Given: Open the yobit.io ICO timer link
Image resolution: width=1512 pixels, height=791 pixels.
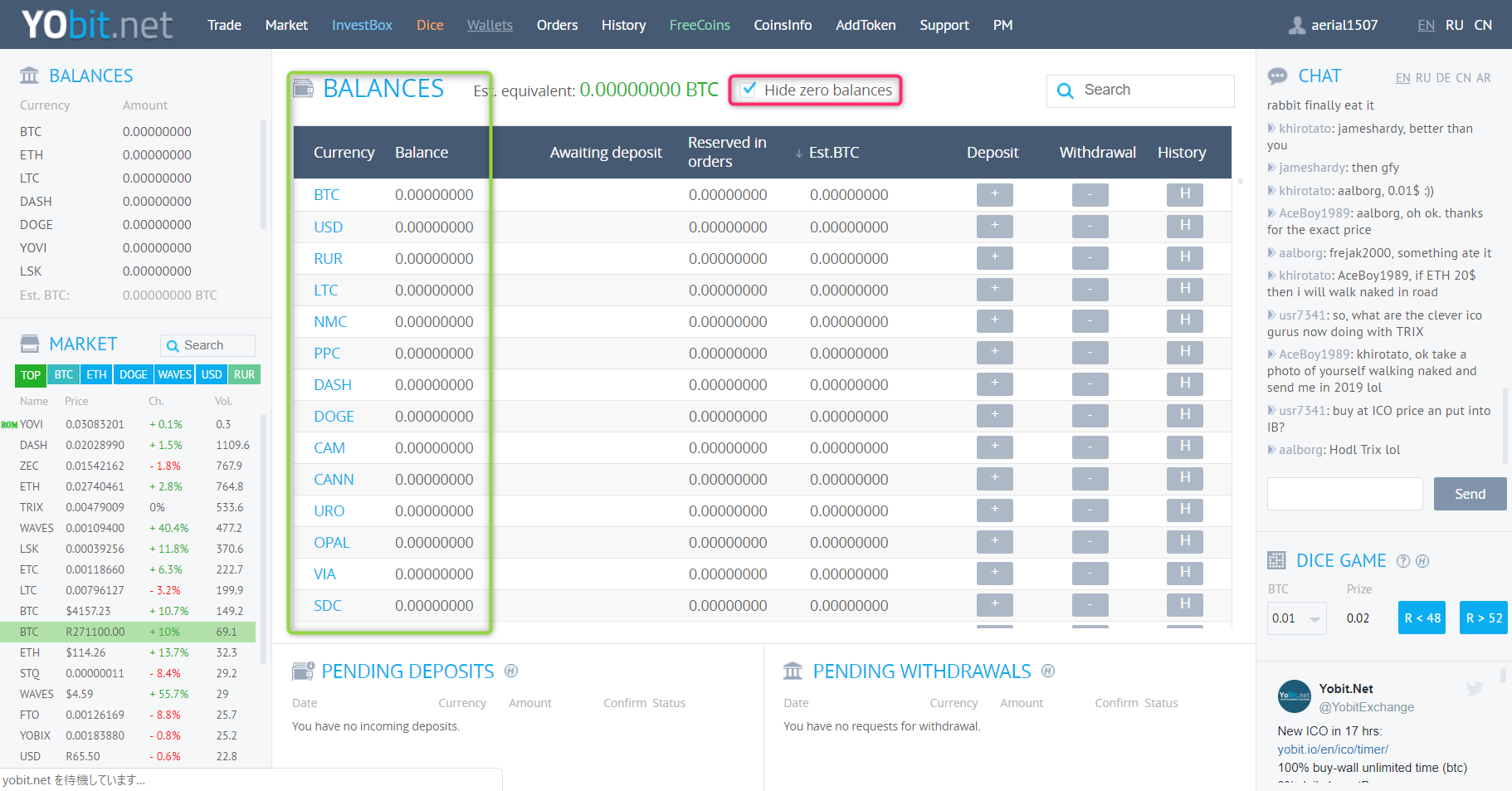Looking at the screenshot, I should 1332,749.
